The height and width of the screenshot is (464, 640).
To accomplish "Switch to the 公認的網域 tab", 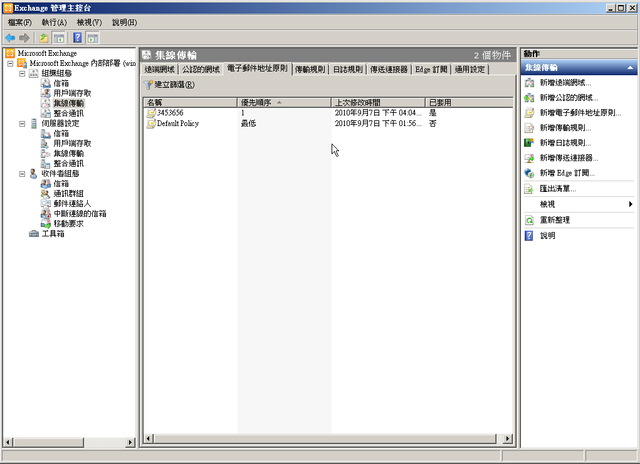I will tap(201, 69).
